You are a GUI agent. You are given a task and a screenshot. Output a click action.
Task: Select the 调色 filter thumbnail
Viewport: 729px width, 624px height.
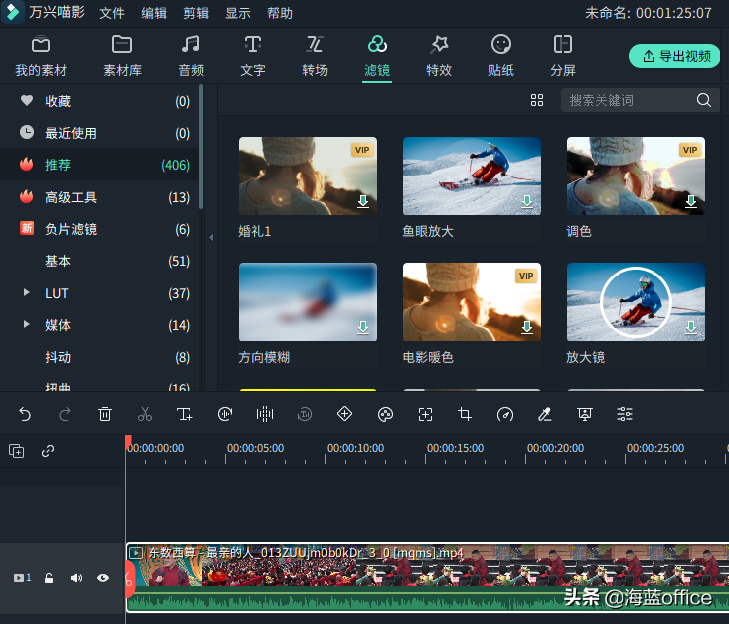[x=636, y=176]
